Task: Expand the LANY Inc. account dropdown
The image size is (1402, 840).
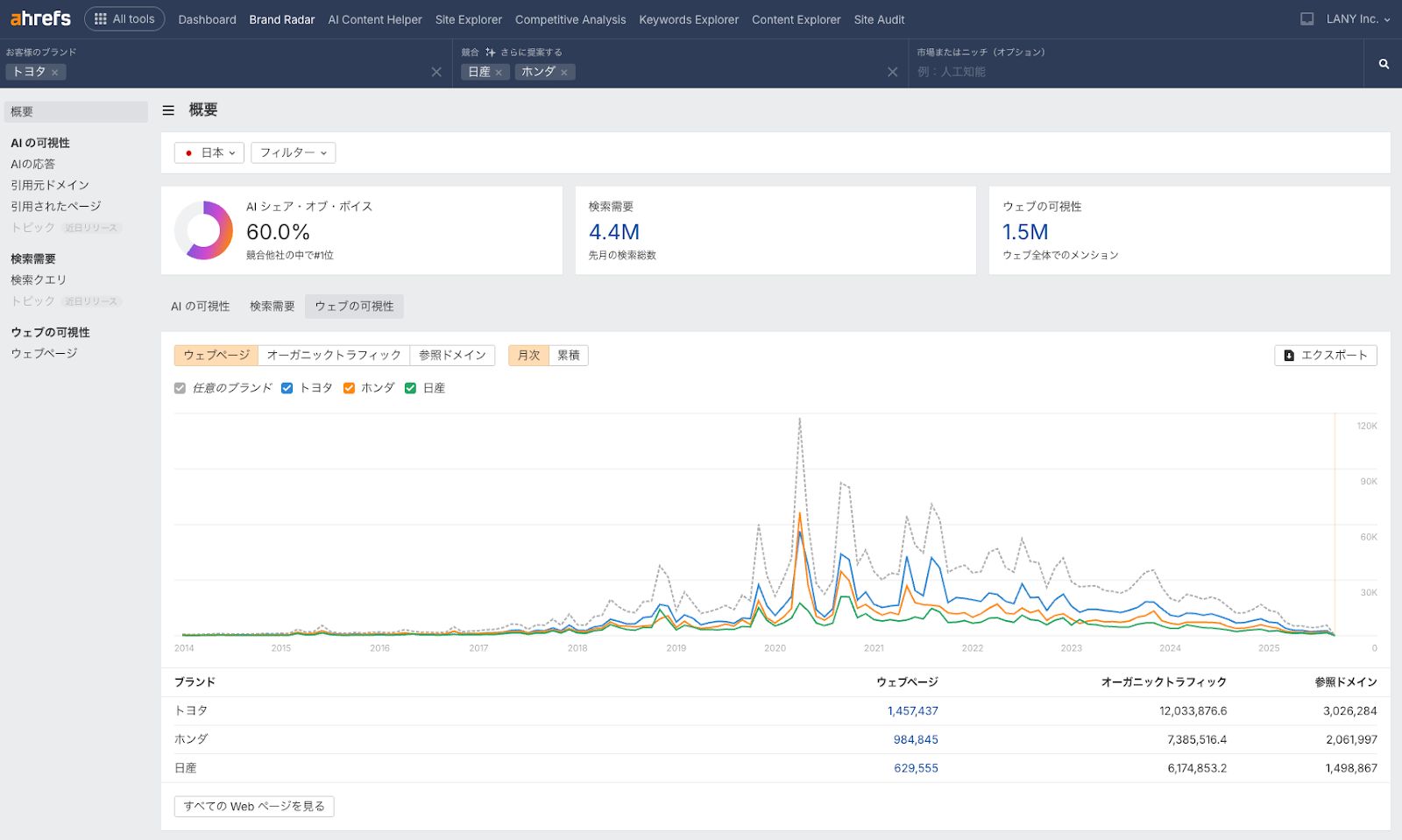Action: [x=1358, y=18]
